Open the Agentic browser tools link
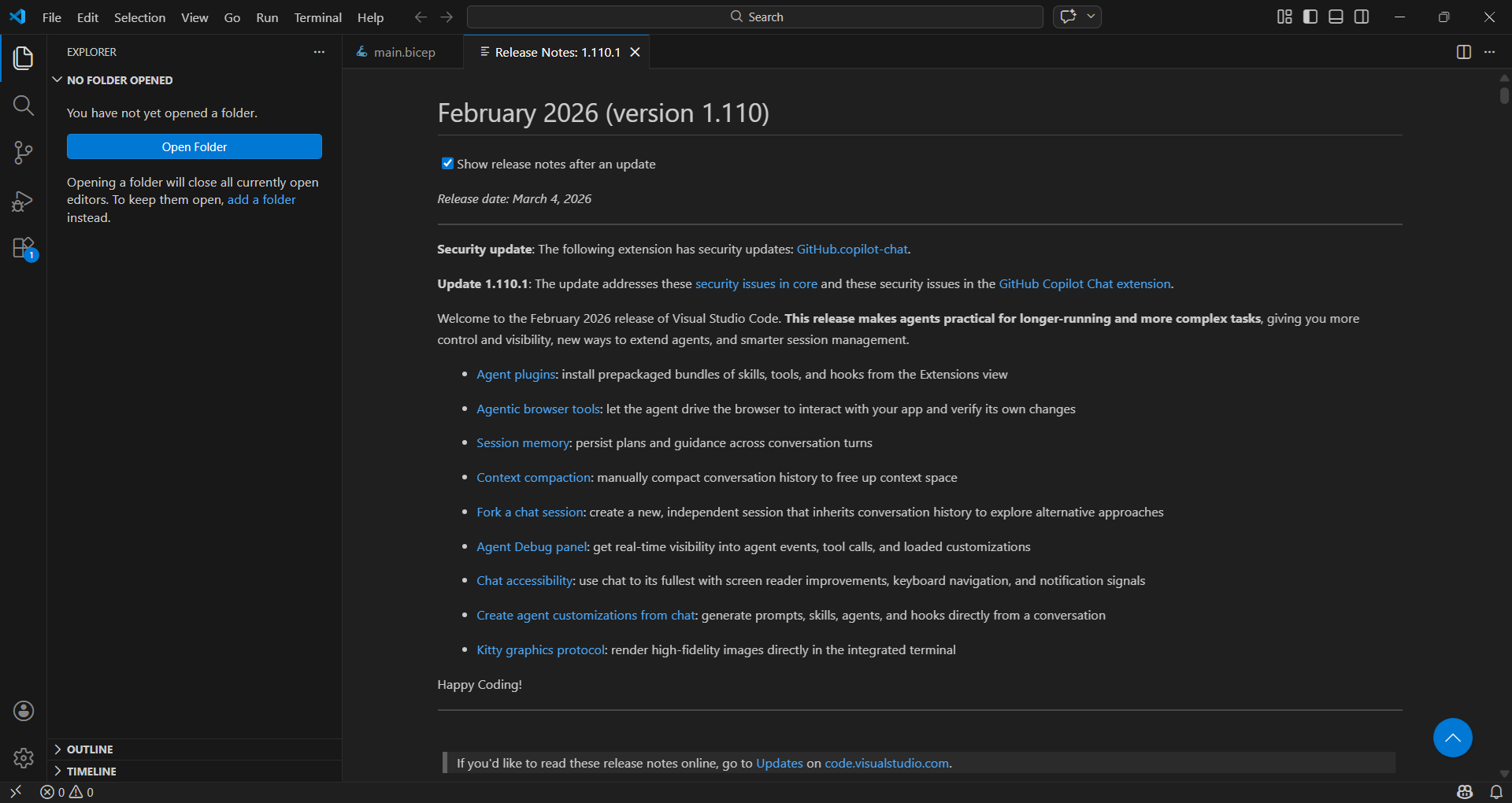 tap(538, 409)
